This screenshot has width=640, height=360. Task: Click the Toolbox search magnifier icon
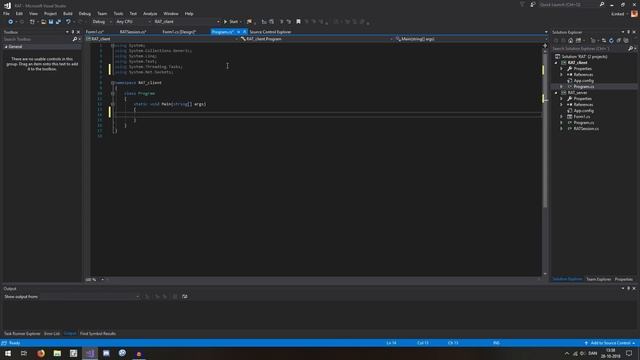coord(75,39)
